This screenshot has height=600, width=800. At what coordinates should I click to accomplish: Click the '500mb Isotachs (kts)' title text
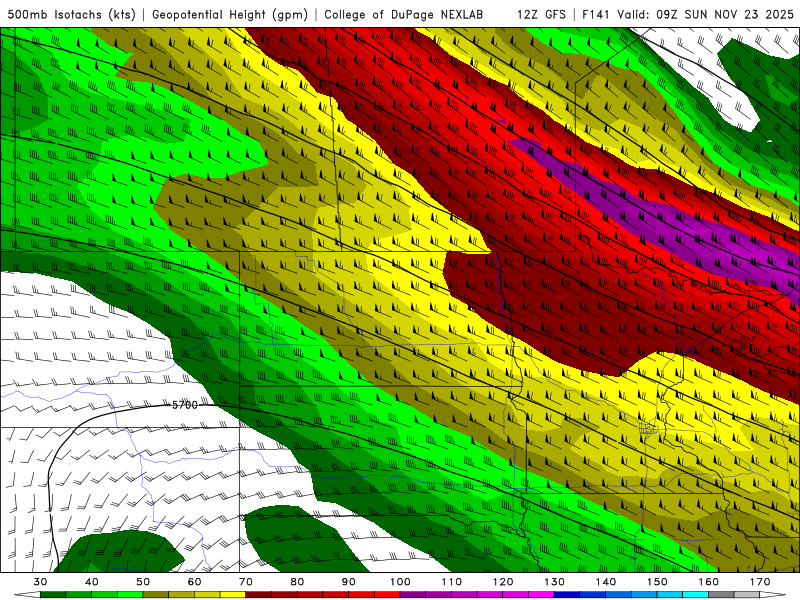72,14
